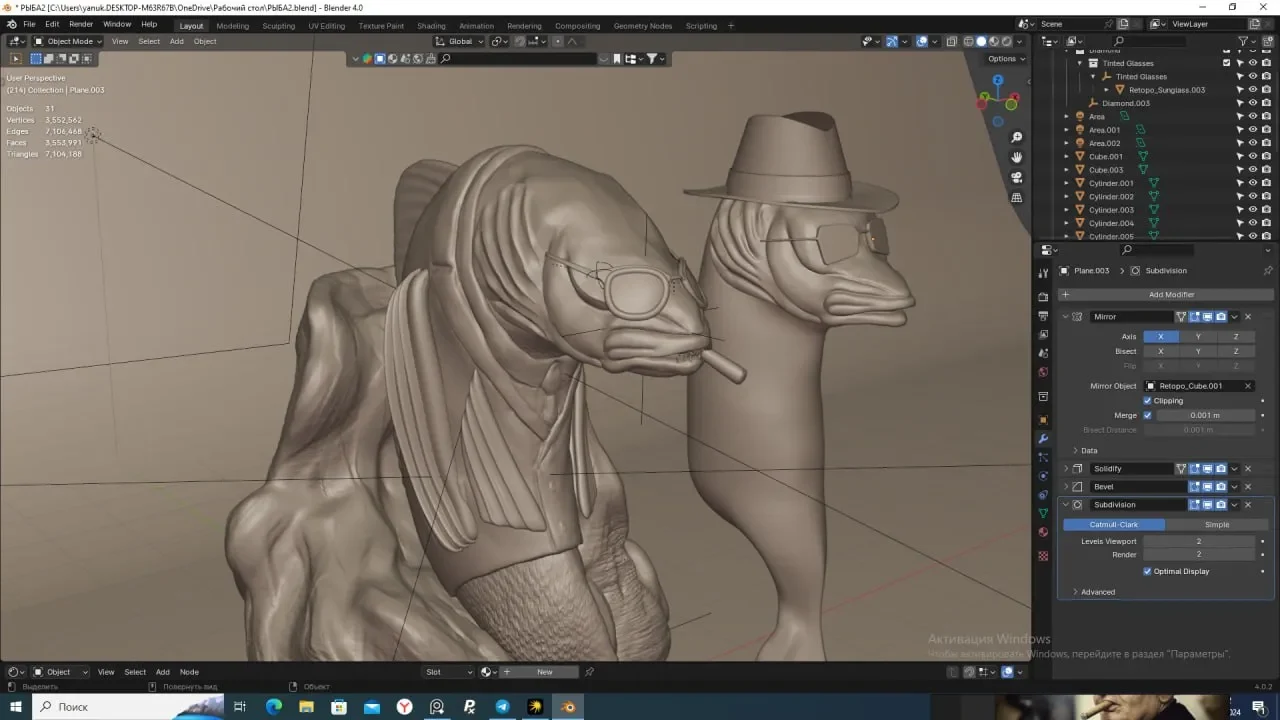This screenshot has width=1280, height=720.
Task: Expand the Solidify modifier panel
Action: [1066, 468]
